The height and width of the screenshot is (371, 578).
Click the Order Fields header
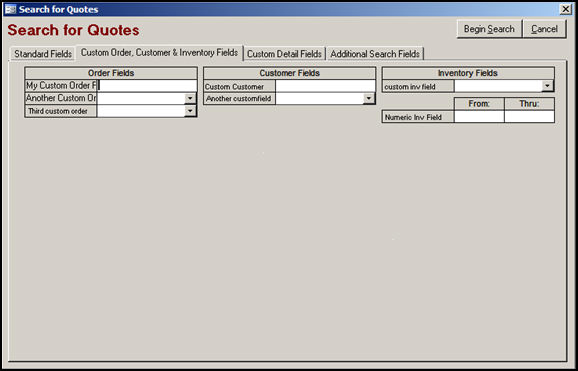coord(111,73)
